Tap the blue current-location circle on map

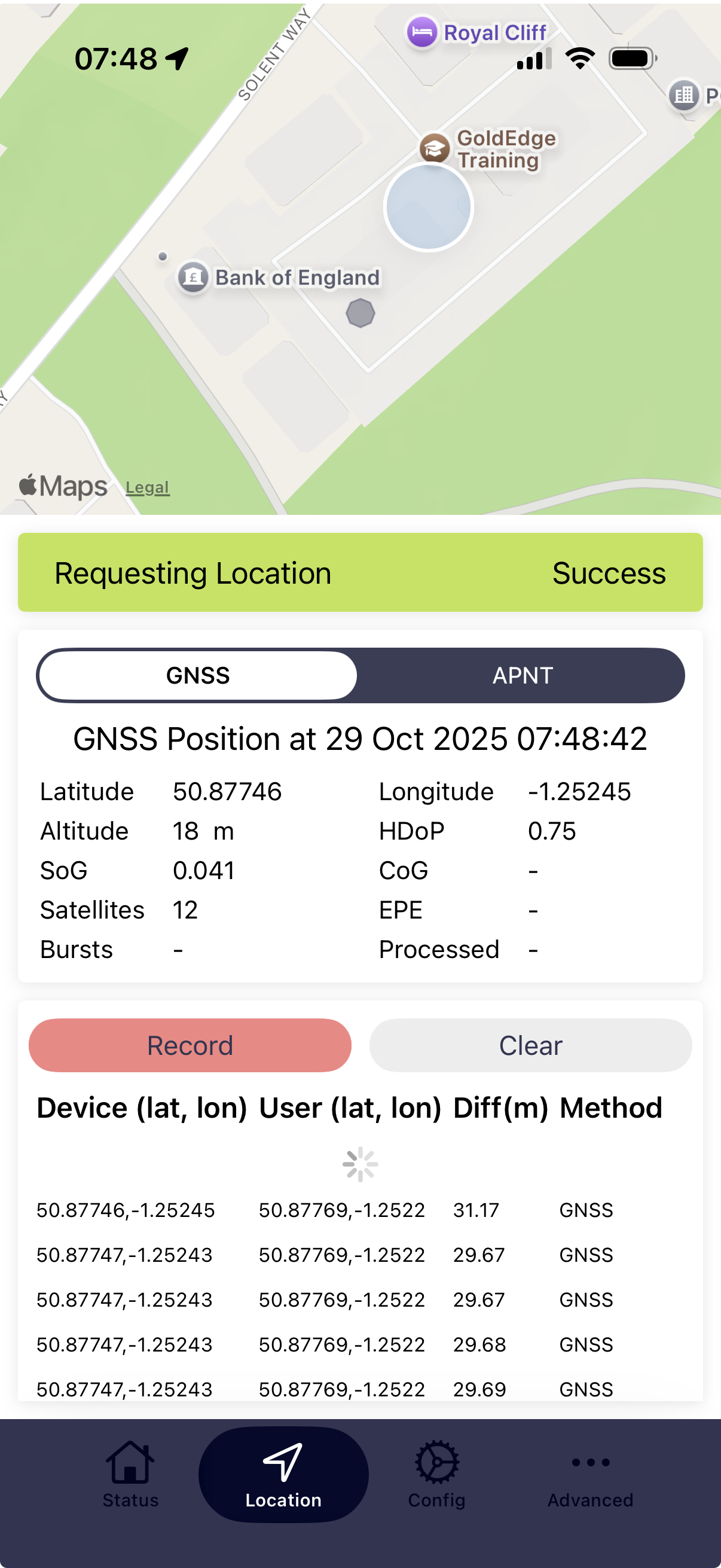[x=428, y=207]
